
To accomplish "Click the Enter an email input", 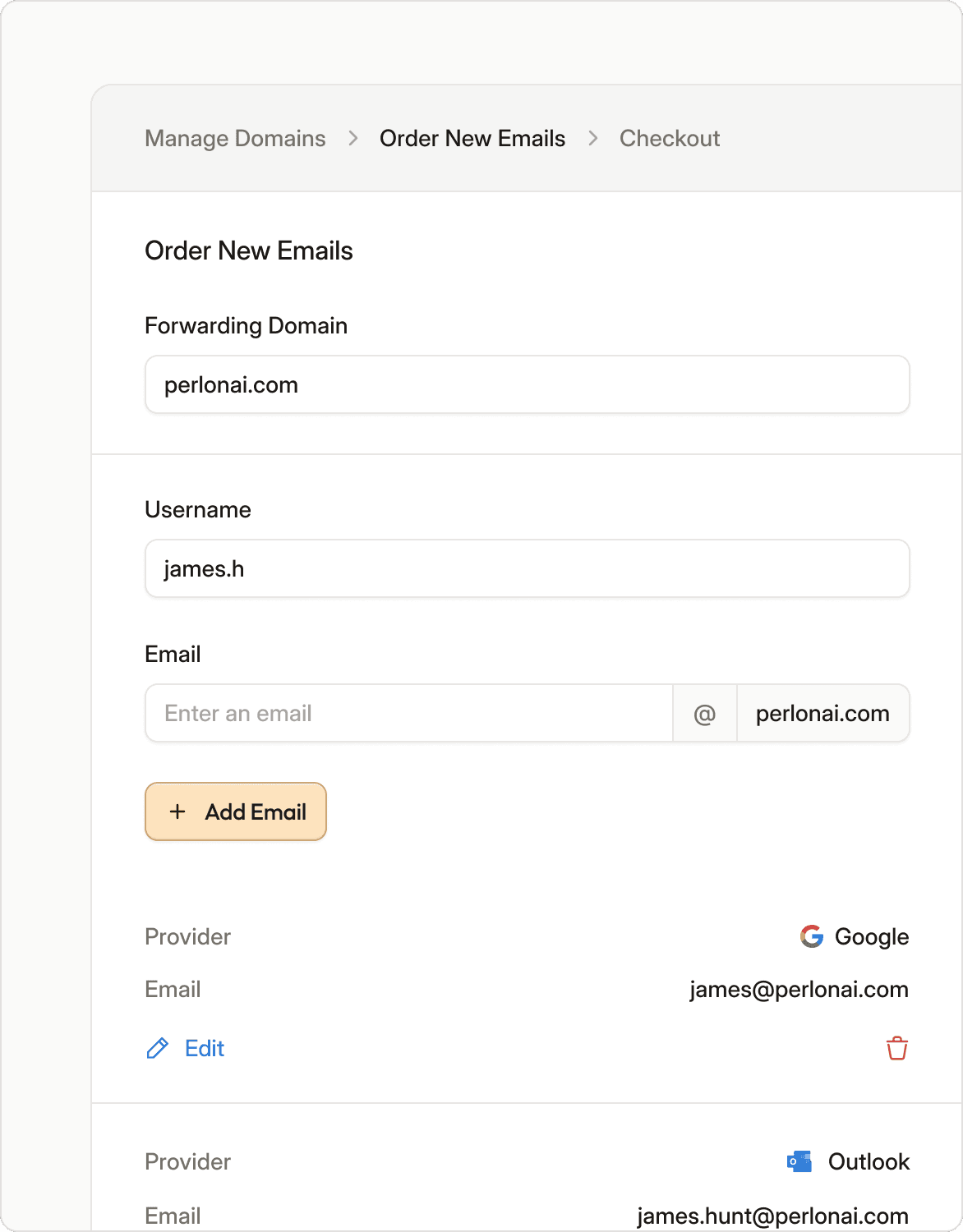I will click(409, 714).
